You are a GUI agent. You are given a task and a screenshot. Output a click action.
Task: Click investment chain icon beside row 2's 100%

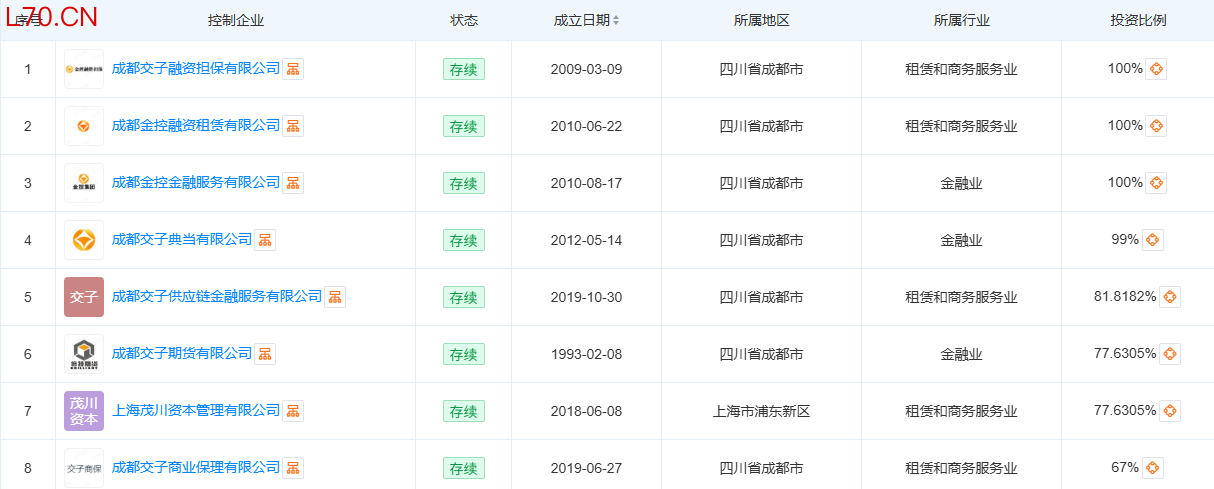1156,126
